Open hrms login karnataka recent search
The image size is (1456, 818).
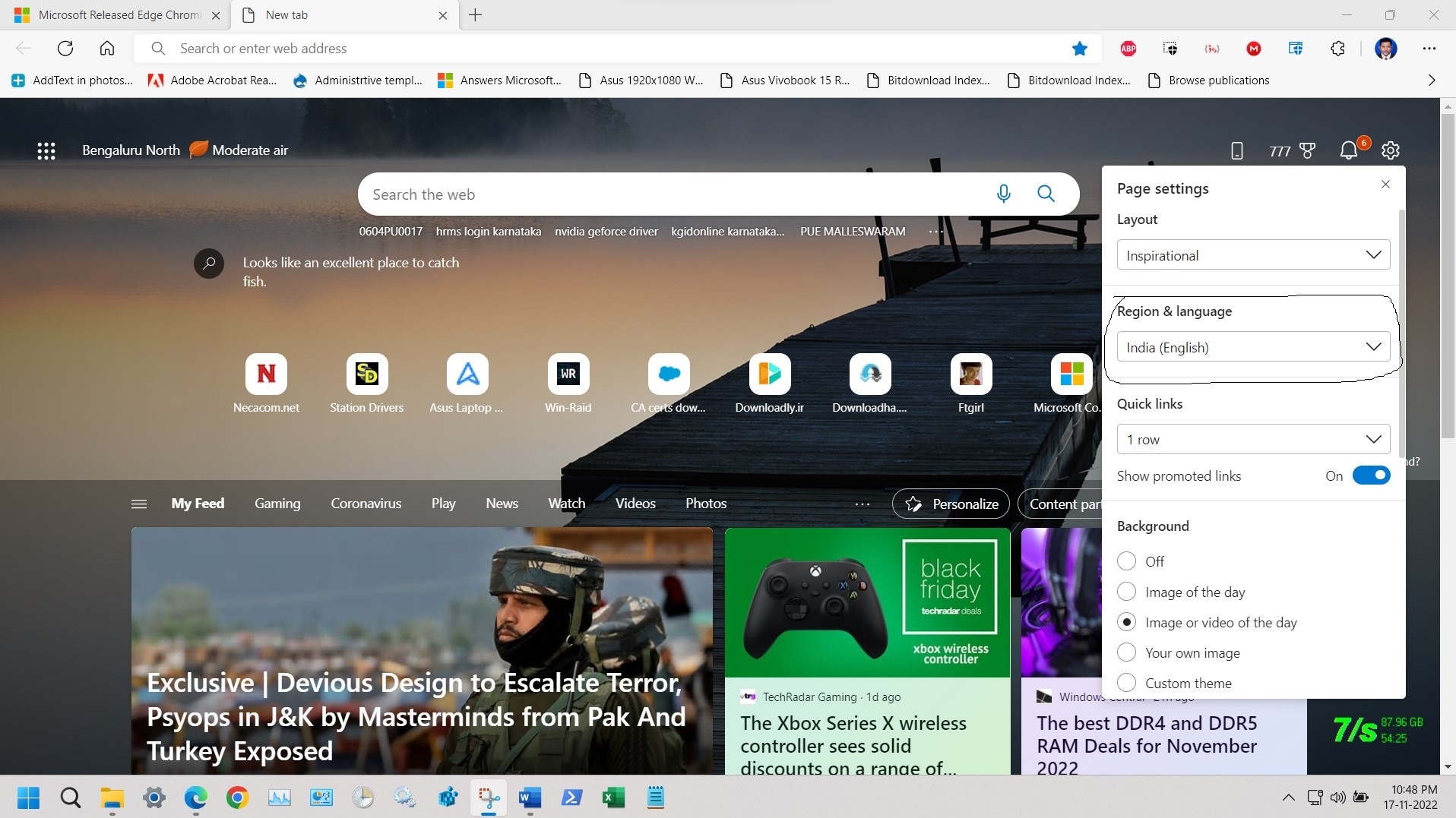(489, 231)
